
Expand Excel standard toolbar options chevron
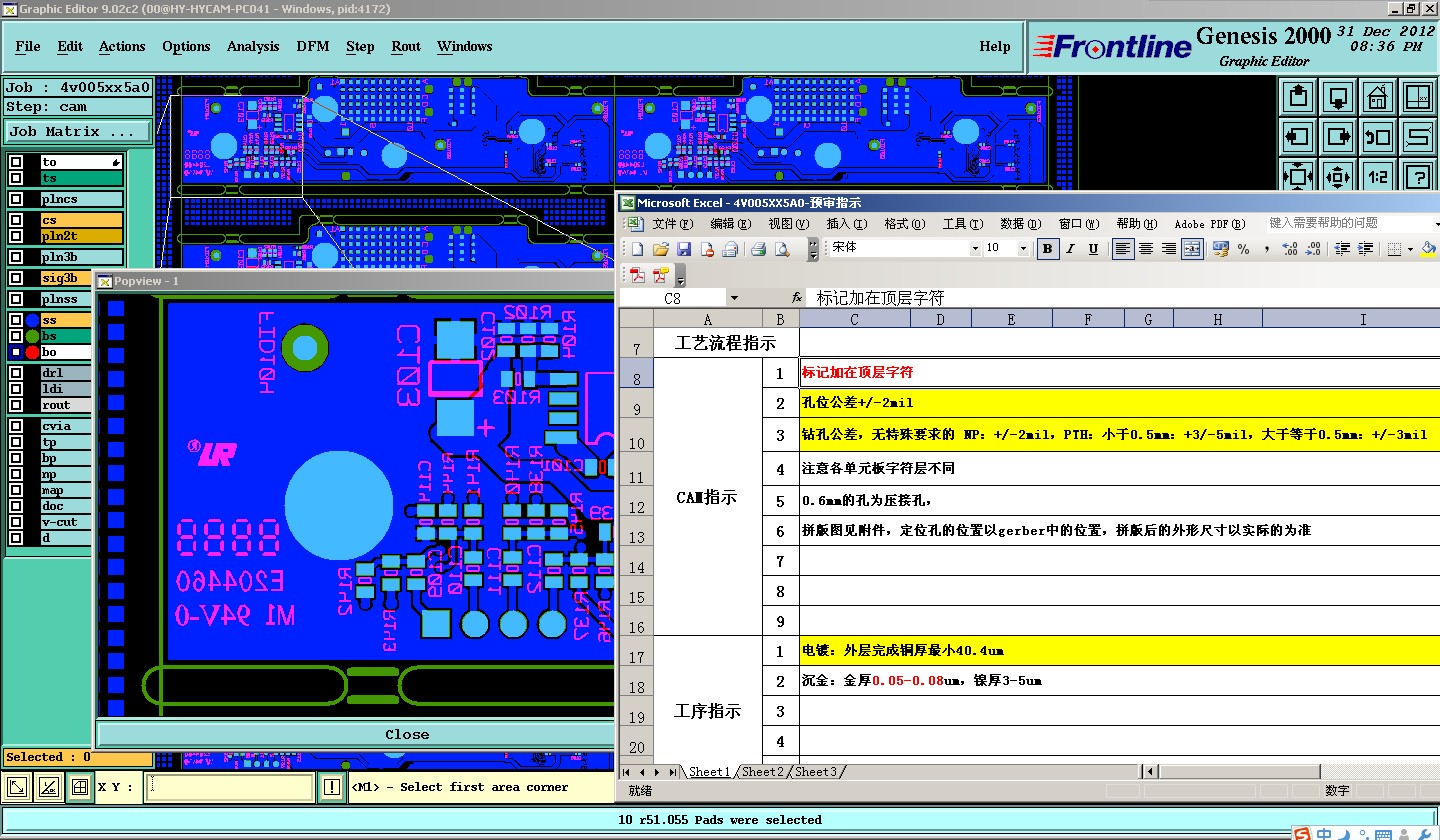click(x=813, y=249)
